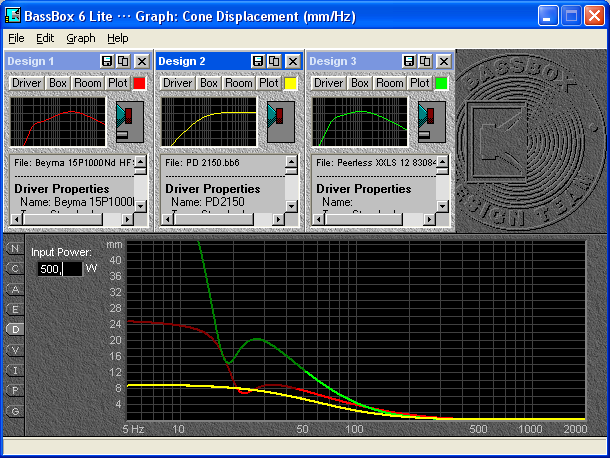Click the Room button in Design 1
610x458 pixels.
click(88, 83)
